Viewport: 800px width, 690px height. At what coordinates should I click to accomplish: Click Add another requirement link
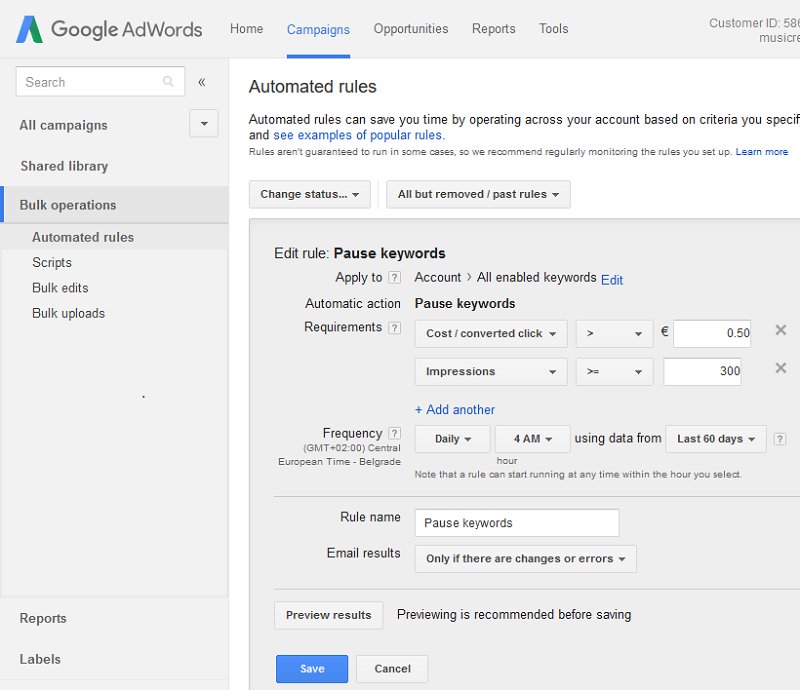455,410
